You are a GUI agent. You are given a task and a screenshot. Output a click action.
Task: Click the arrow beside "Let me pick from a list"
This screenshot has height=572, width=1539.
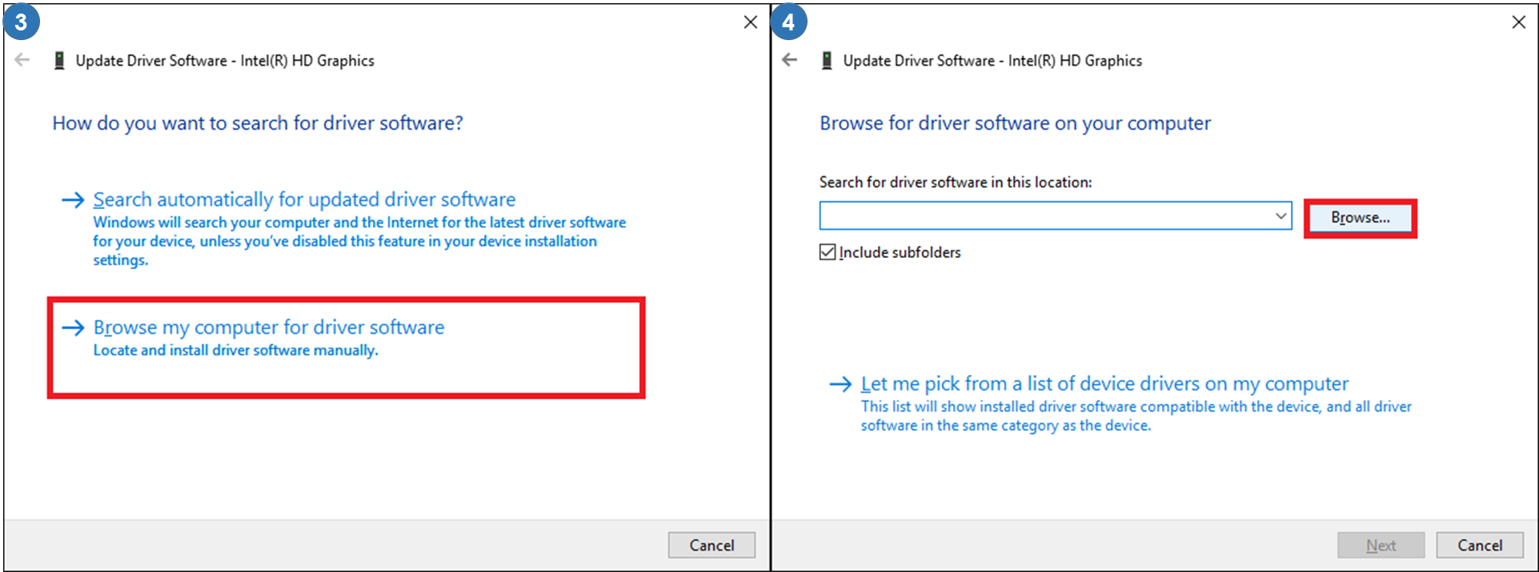click(x=840, y=385)
